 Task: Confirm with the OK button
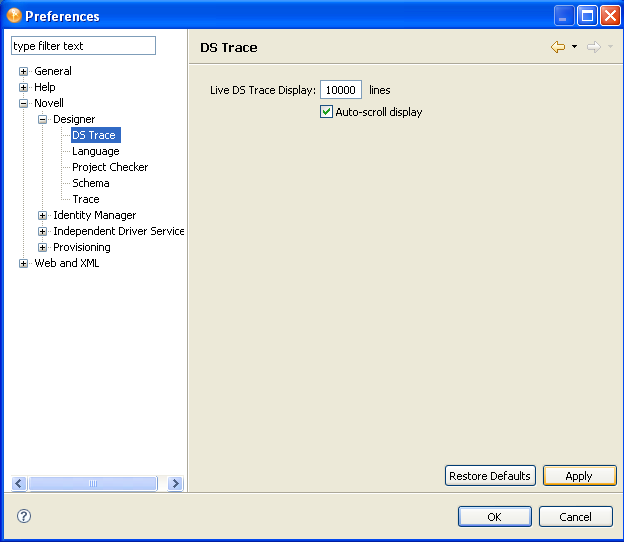[x=495, y=517]
